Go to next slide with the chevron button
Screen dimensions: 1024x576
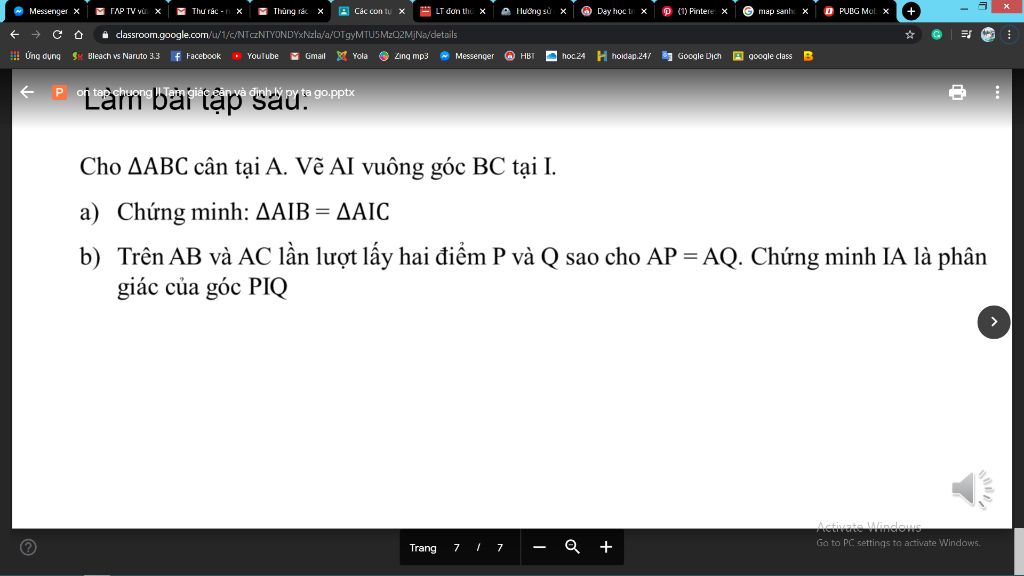[x=994, y=322]
